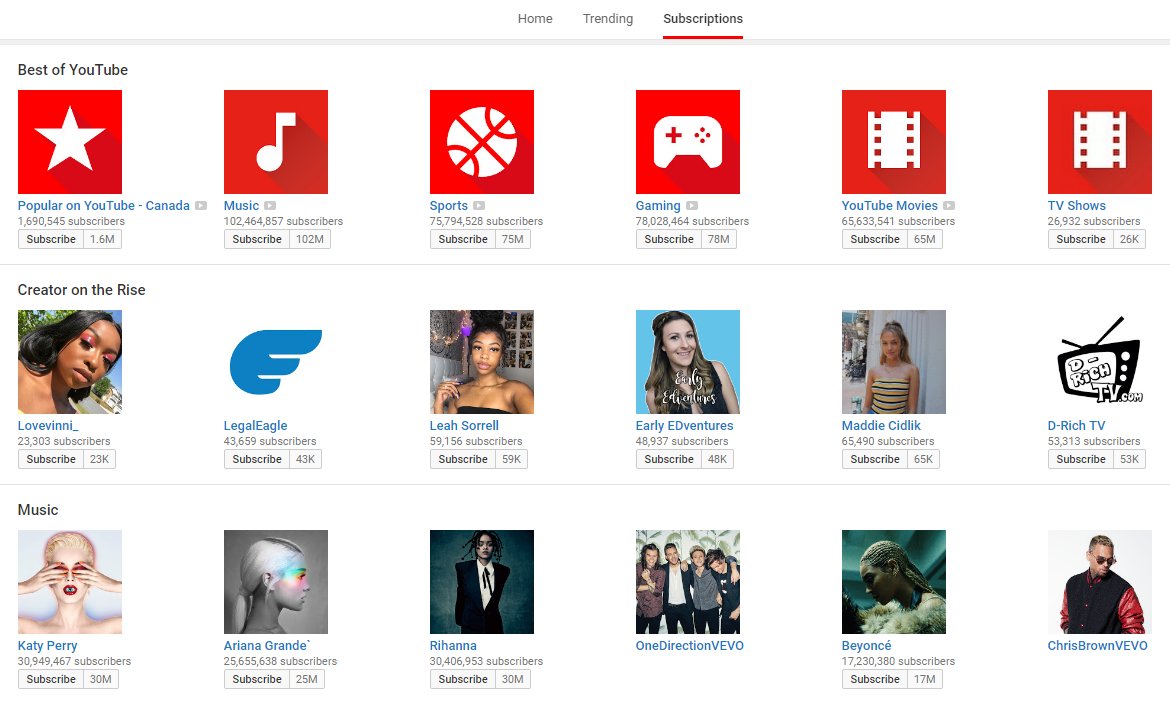The image size is (1170, 702).
Task: Open the Rihanna name link
Action: click(453, 646)
